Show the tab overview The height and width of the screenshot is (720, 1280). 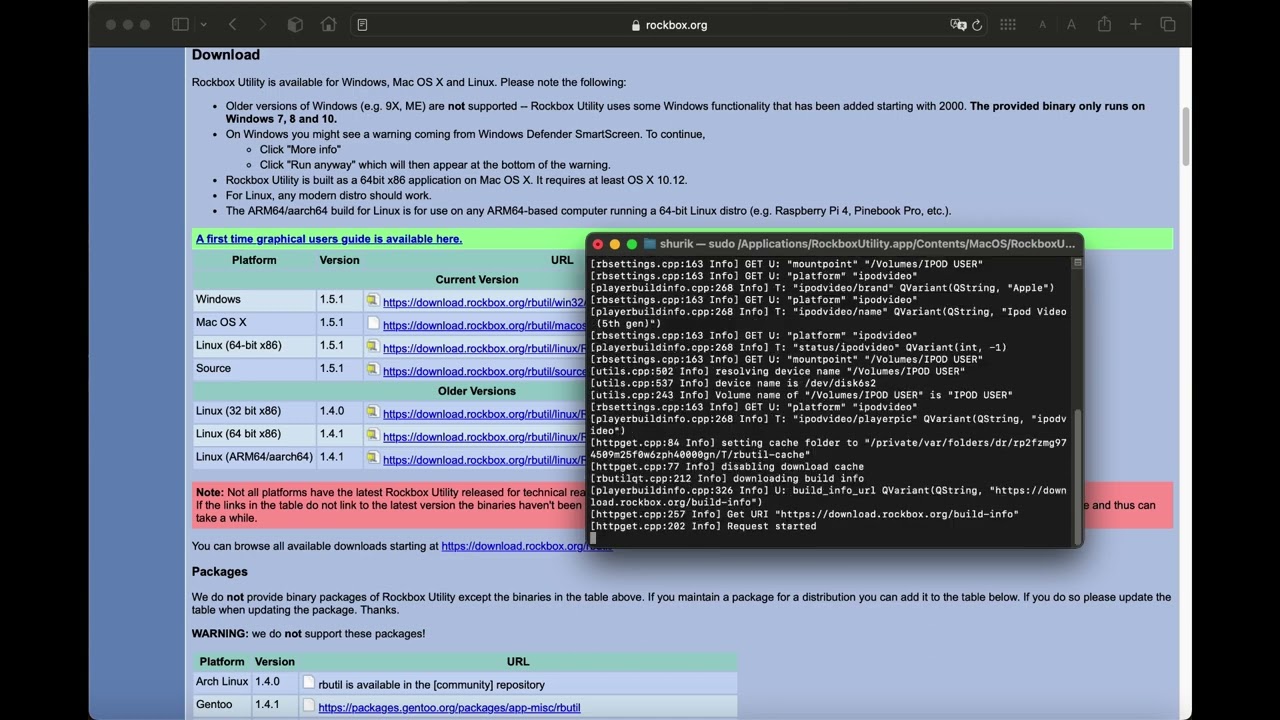[x=1167, y=24]
